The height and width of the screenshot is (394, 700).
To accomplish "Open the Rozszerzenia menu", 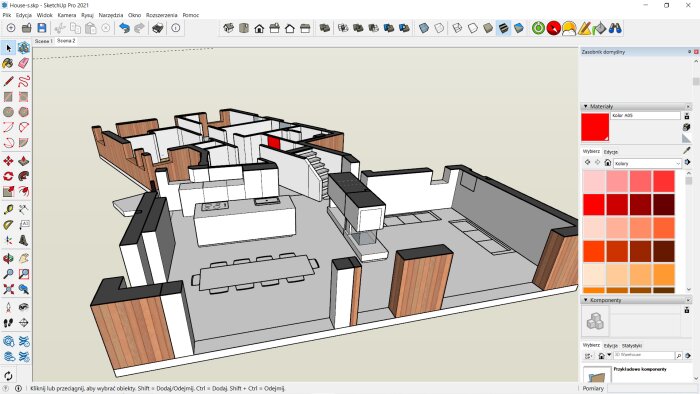I will [162, 15].
